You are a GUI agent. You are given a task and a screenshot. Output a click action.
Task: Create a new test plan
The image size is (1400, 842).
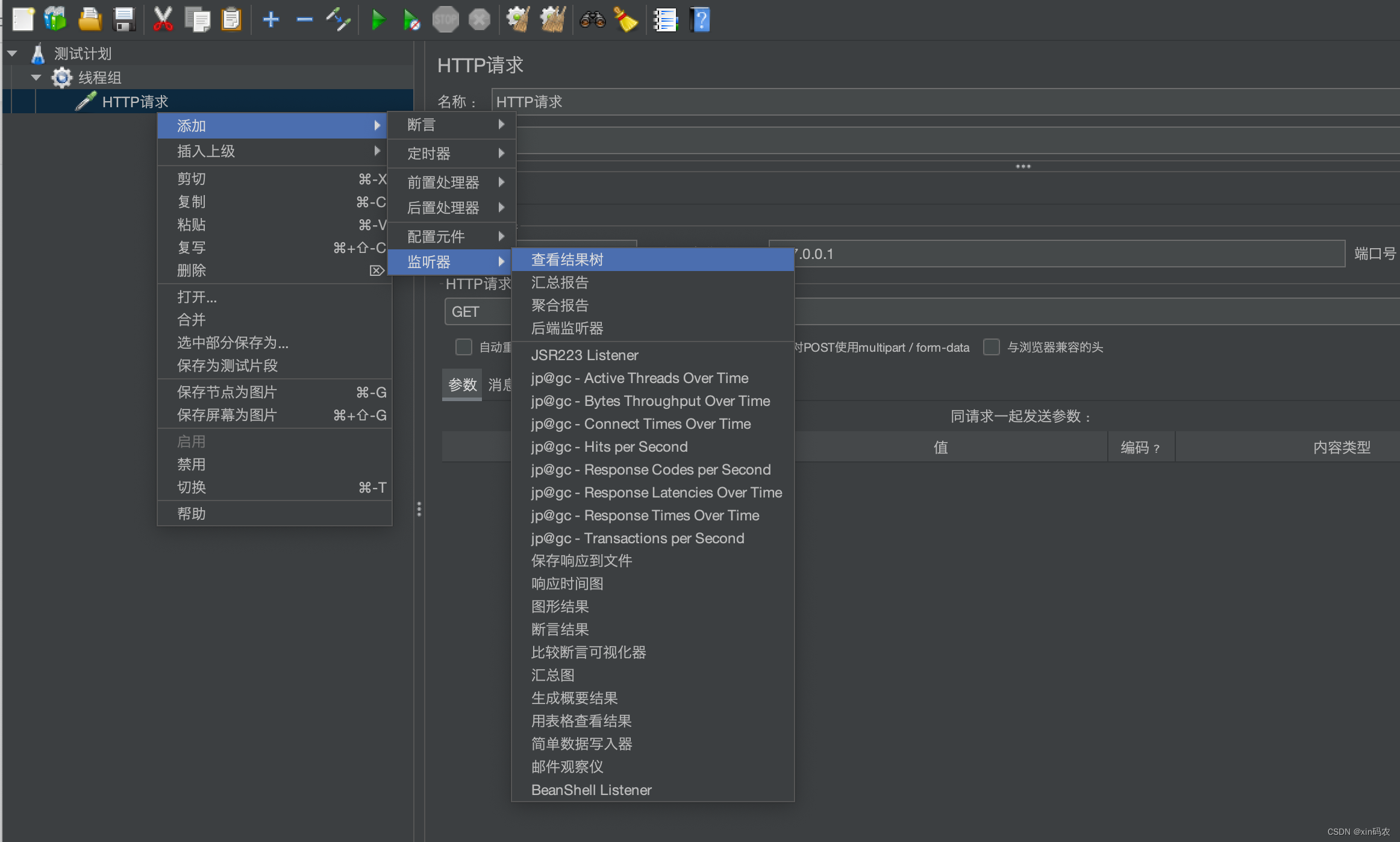tap(23, 19)
